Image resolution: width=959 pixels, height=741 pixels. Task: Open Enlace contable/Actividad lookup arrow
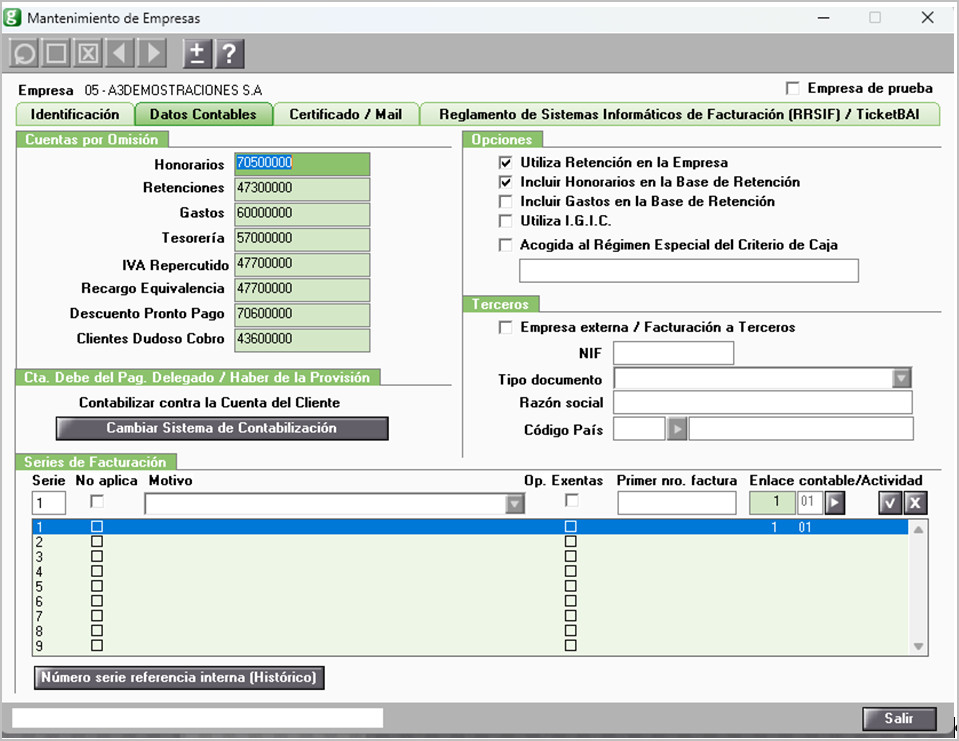[835, 503]
